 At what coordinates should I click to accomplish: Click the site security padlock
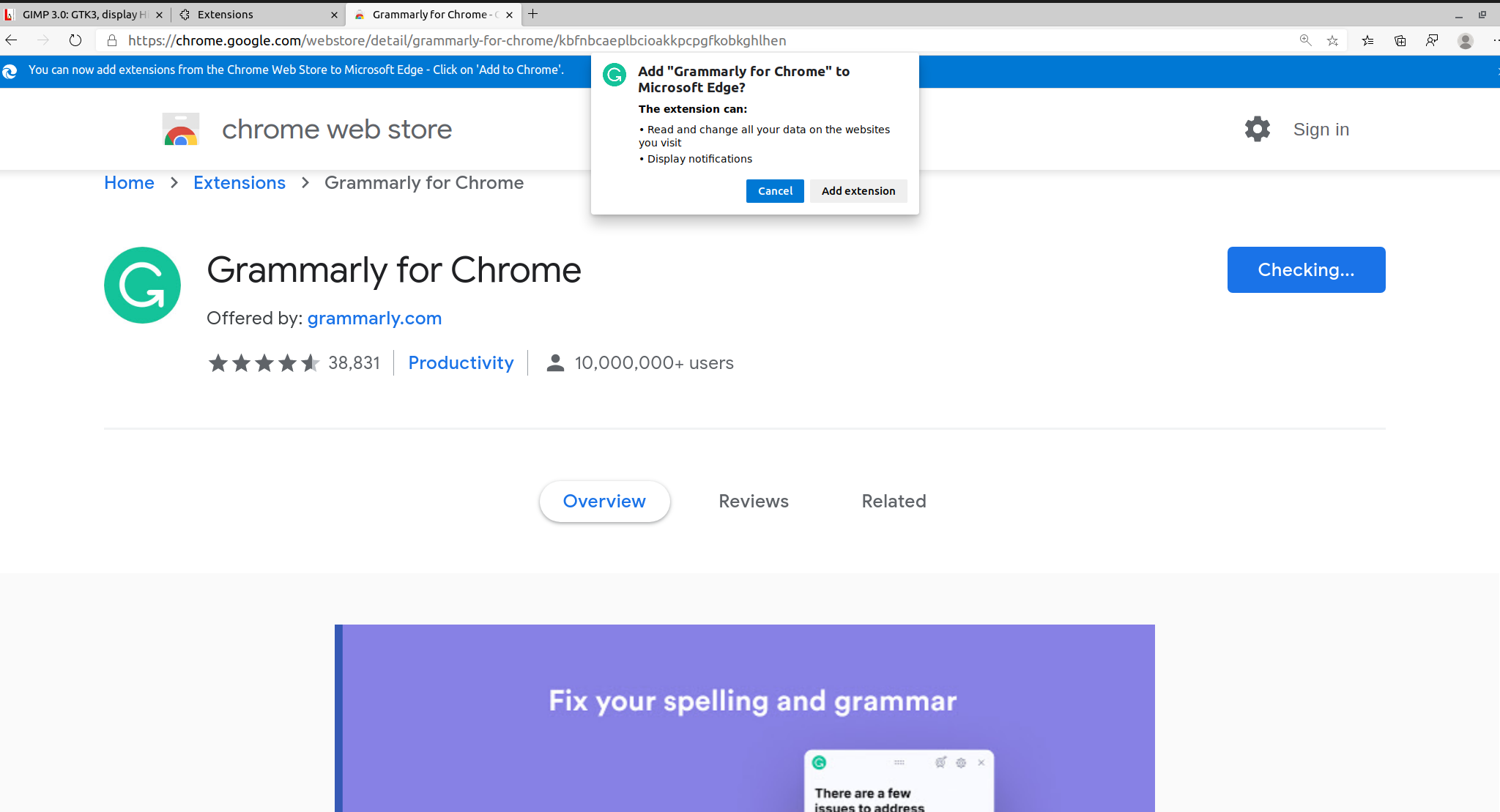[112, 40]
